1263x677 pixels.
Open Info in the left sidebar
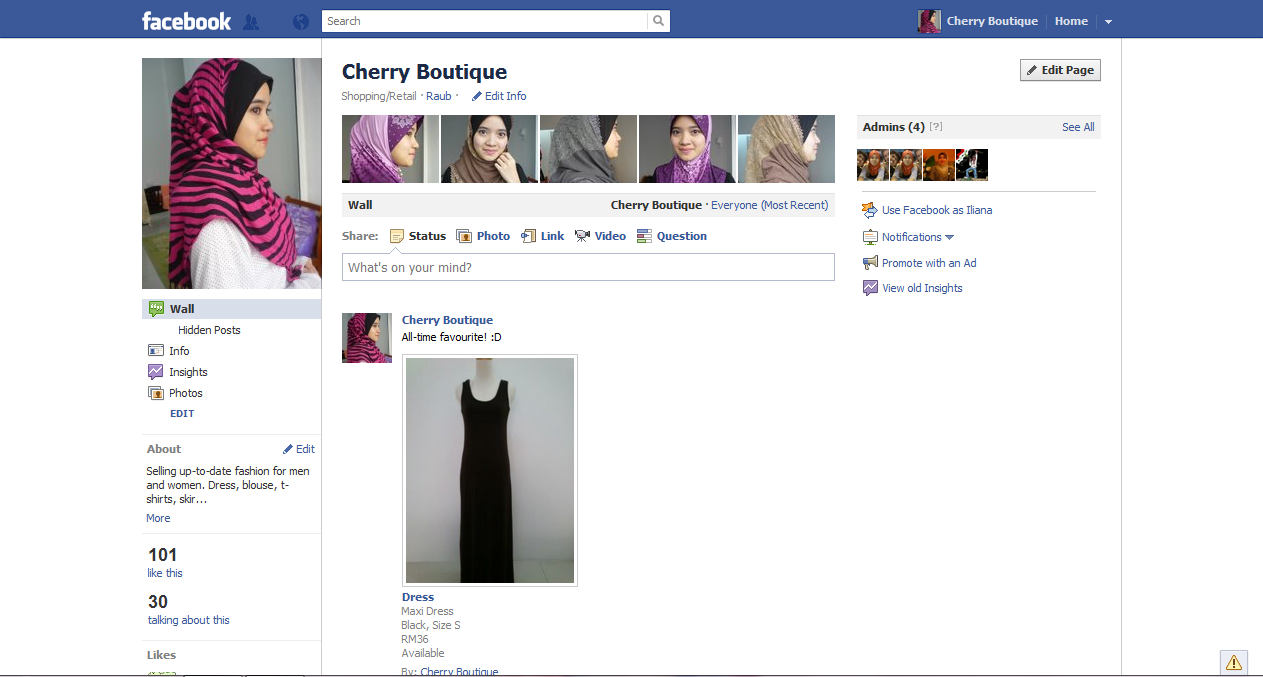[x=179, y=351]
